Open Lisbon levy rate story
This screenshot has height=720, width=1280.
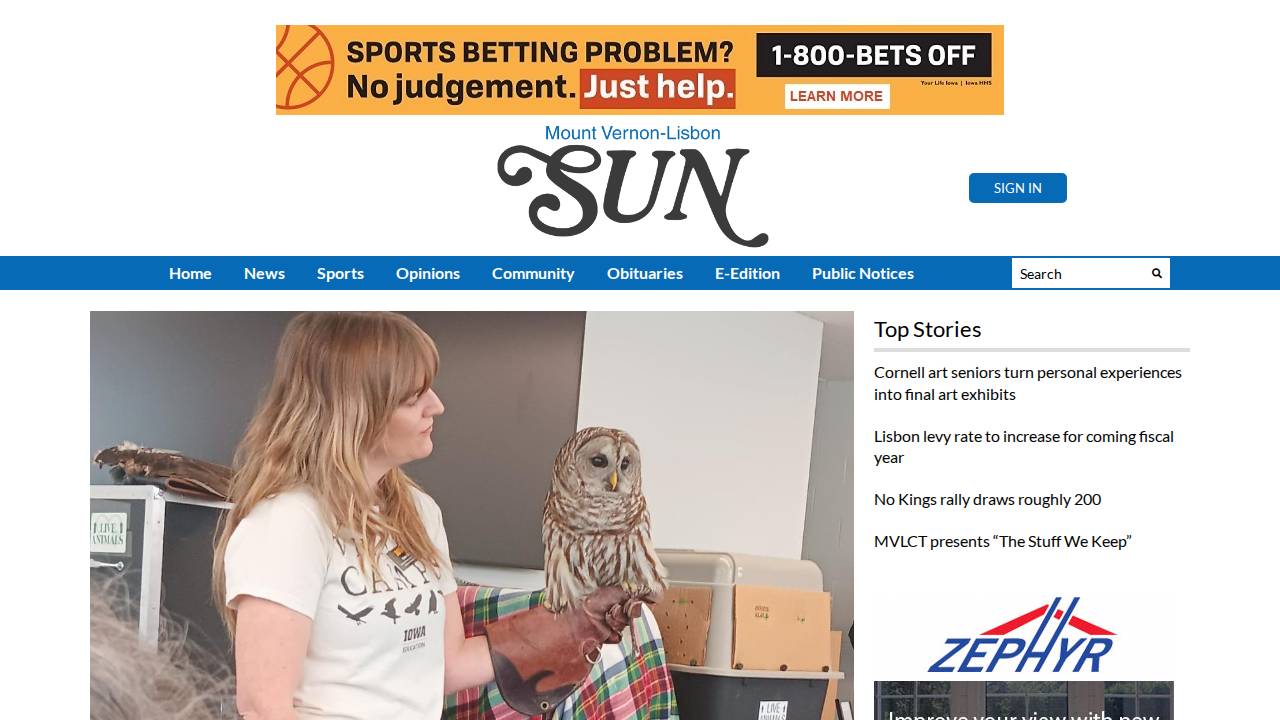1024,447
